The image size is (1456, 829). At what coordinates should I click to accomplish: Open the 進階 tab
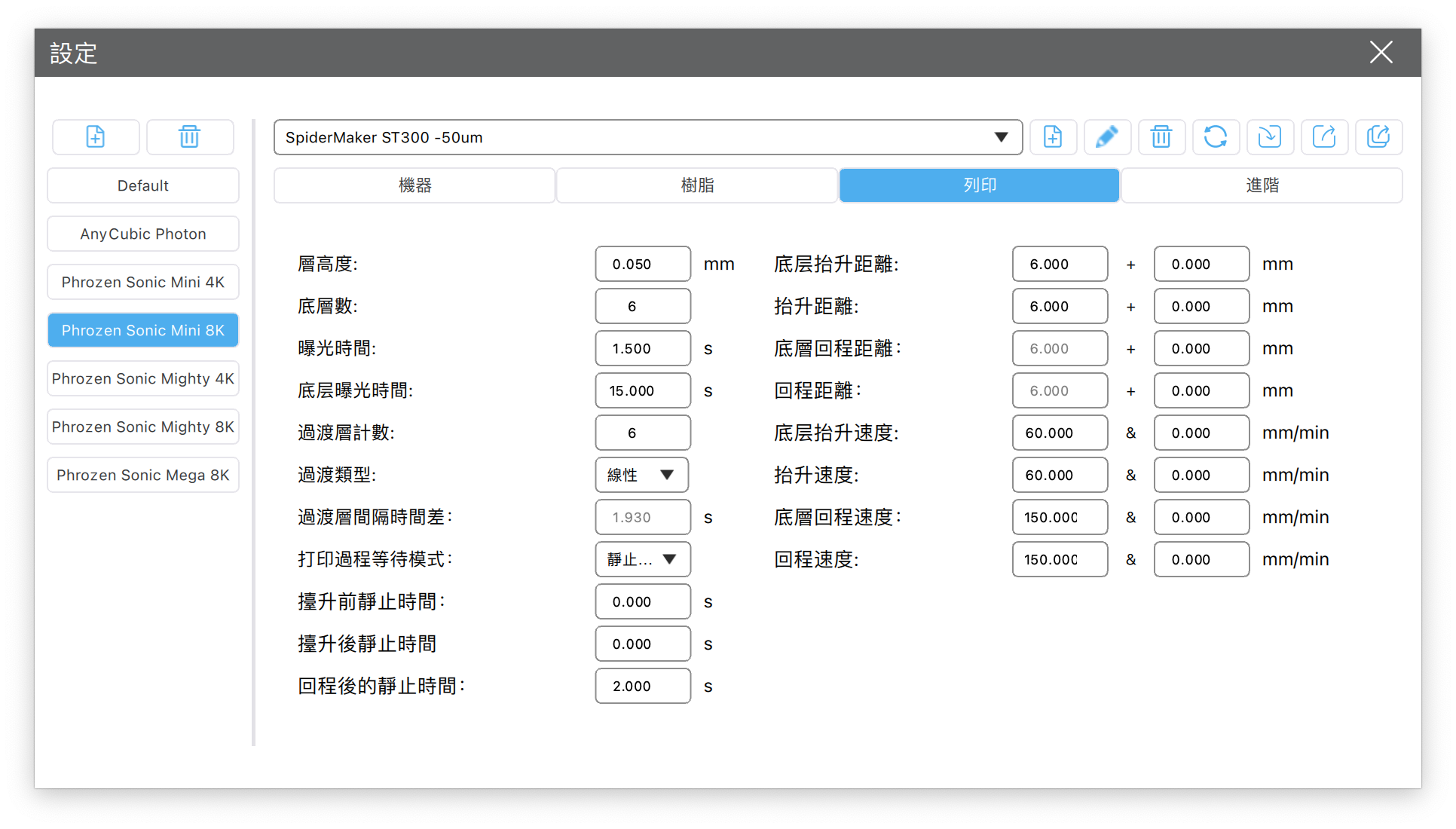point(1262,185)
